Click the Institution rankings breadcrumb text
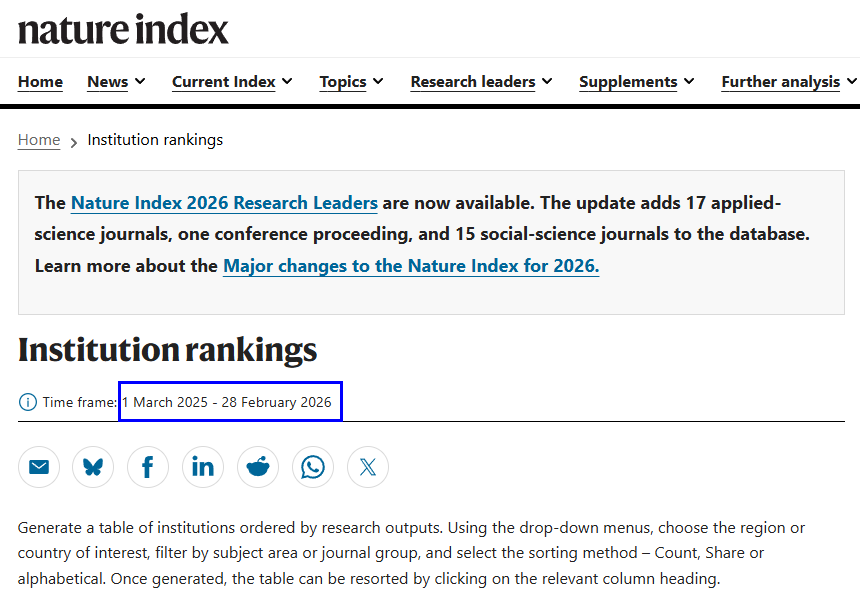Screen dimensions: 860x604 (x=155, y=140)
